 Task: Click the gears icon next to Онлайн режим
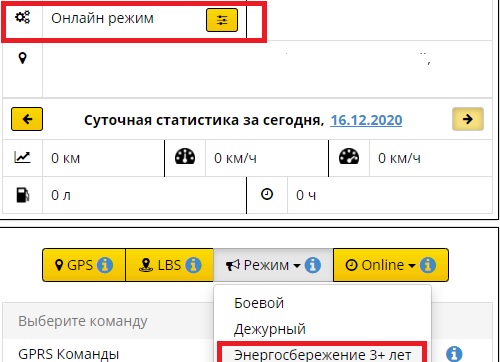[x=22, y=17]
